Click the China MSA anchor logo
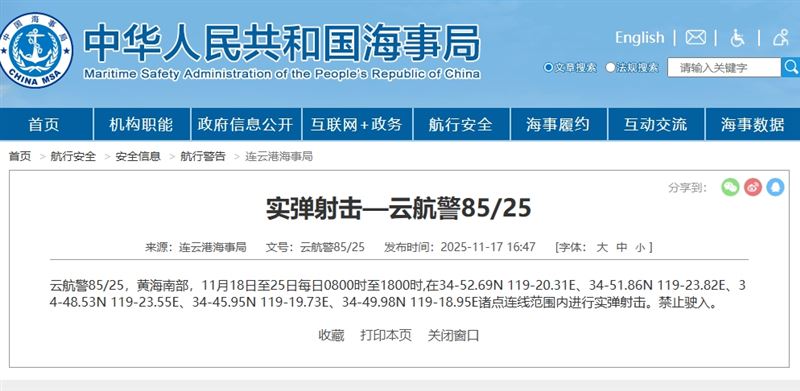Viewport: 800px width, 391px height. pos(35,50)
